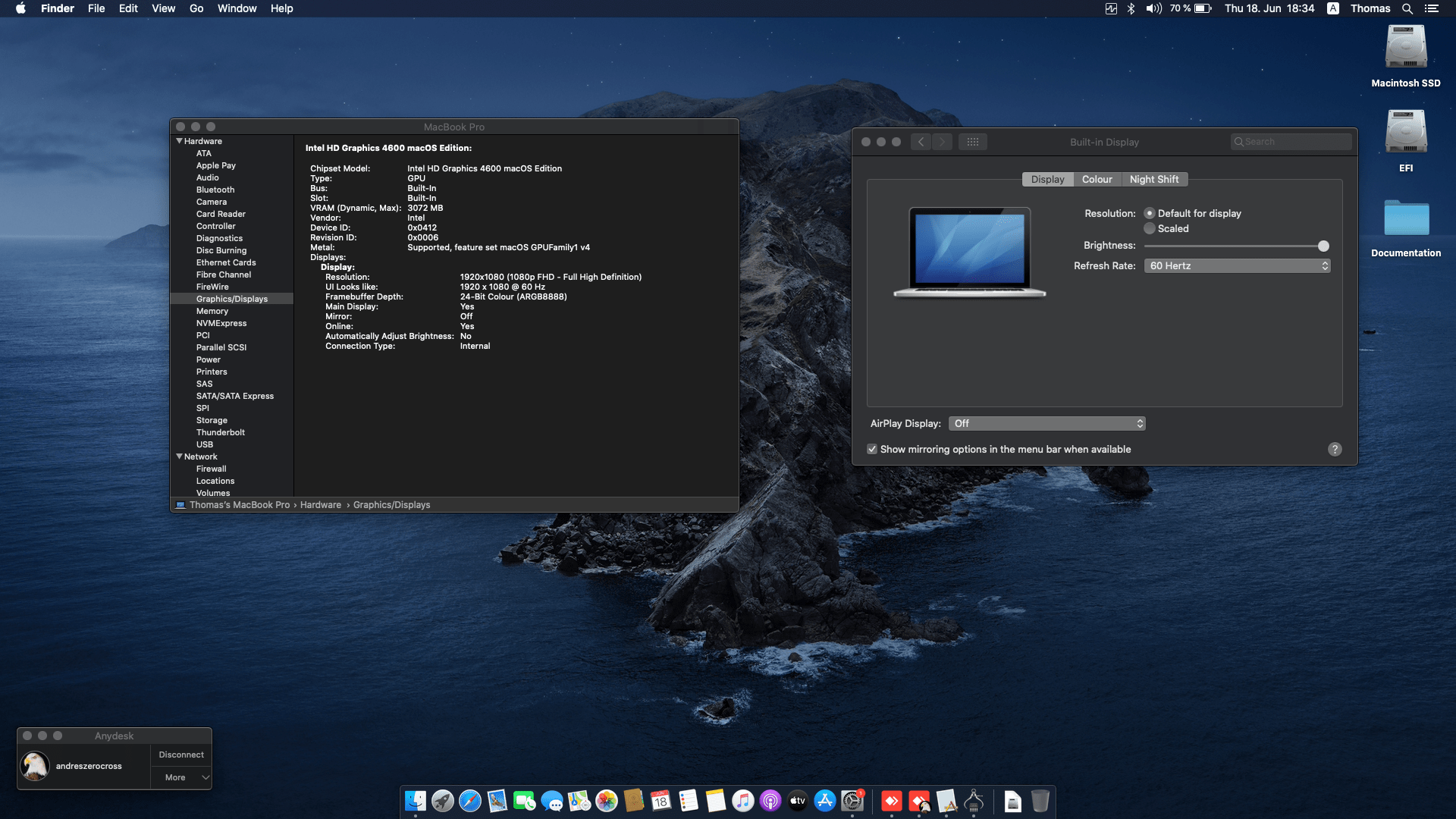Switch to the Display tab
Viewport: 1456px width, 819px height.
point(1047,180)
